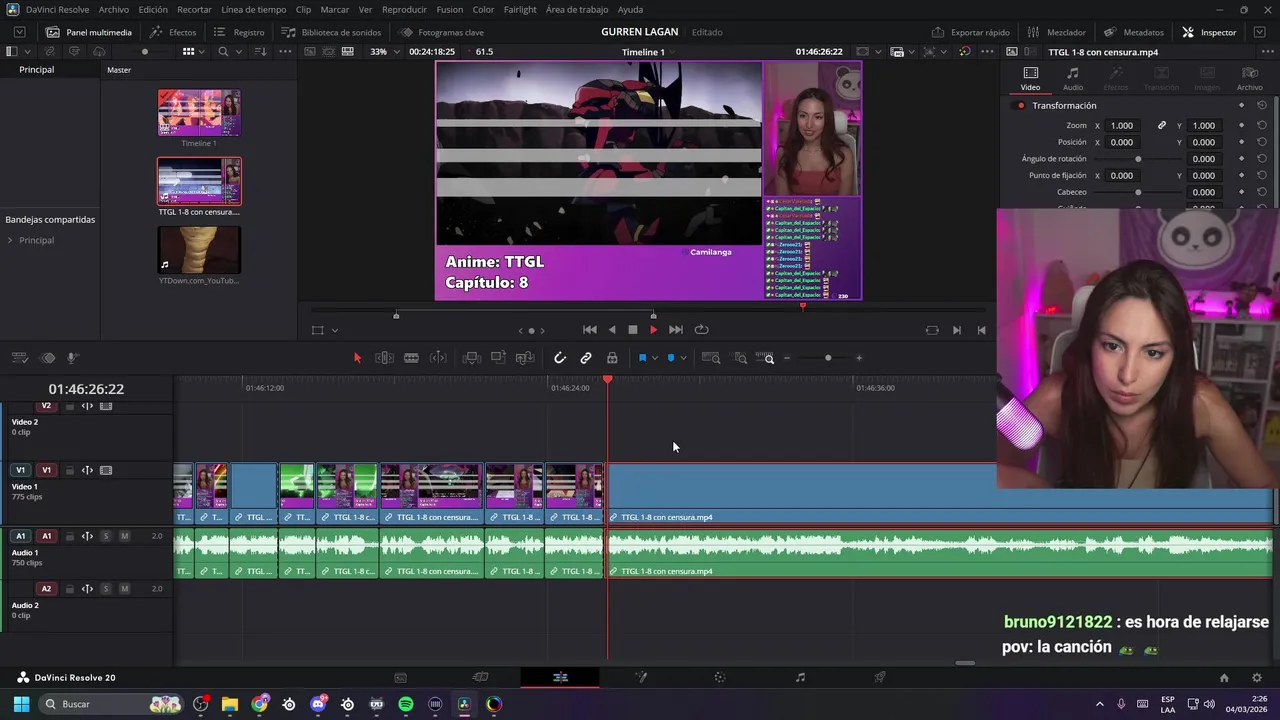Toggle linked selection chain icon

coord(586,358)
